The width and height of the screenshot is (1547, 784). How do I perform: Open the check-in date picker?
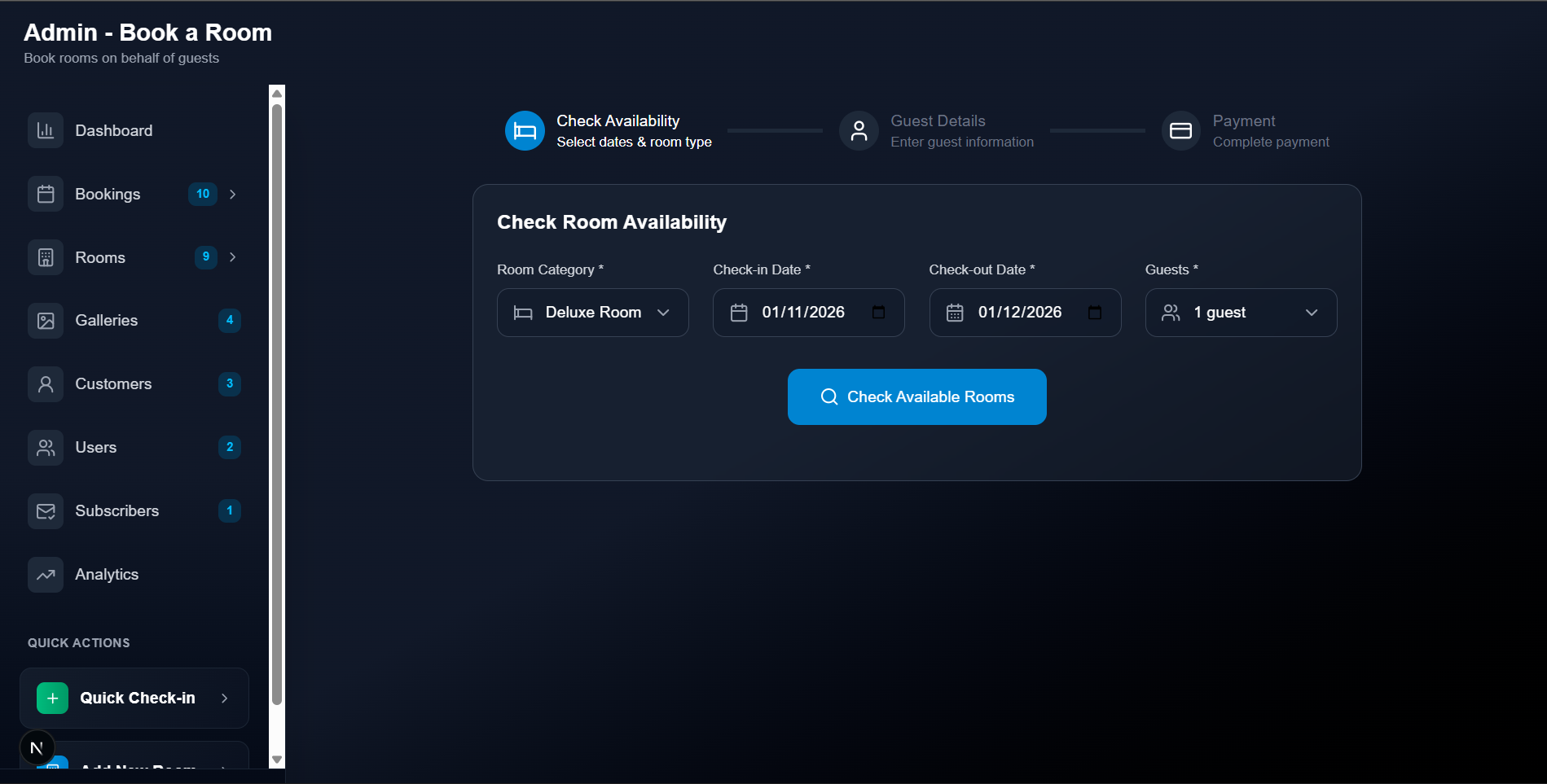[880, 312]
